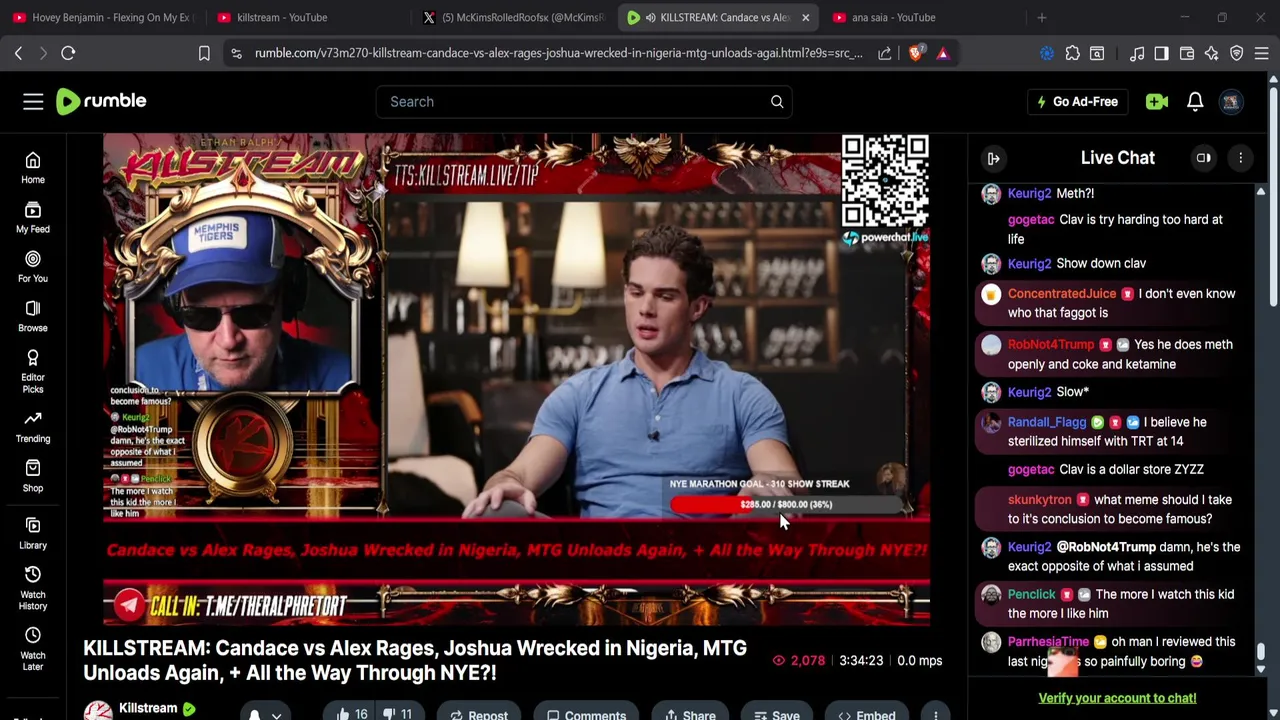Open notification bell dropdown next to Killstream
This screenshot has height=720, width=1280.
pyautogui.click(x=265, y=714)
